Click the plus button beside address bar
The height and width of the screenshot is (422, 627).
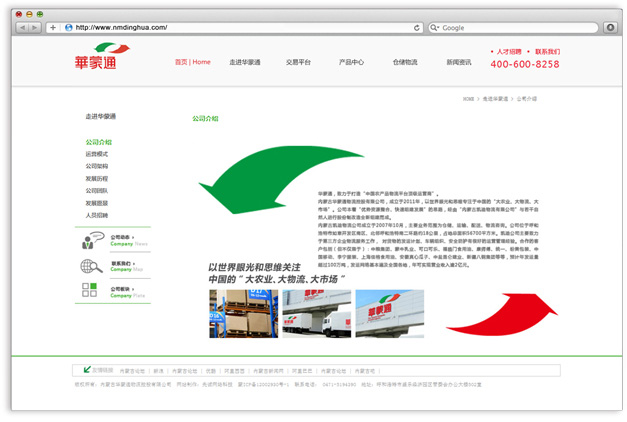[53, 27]
